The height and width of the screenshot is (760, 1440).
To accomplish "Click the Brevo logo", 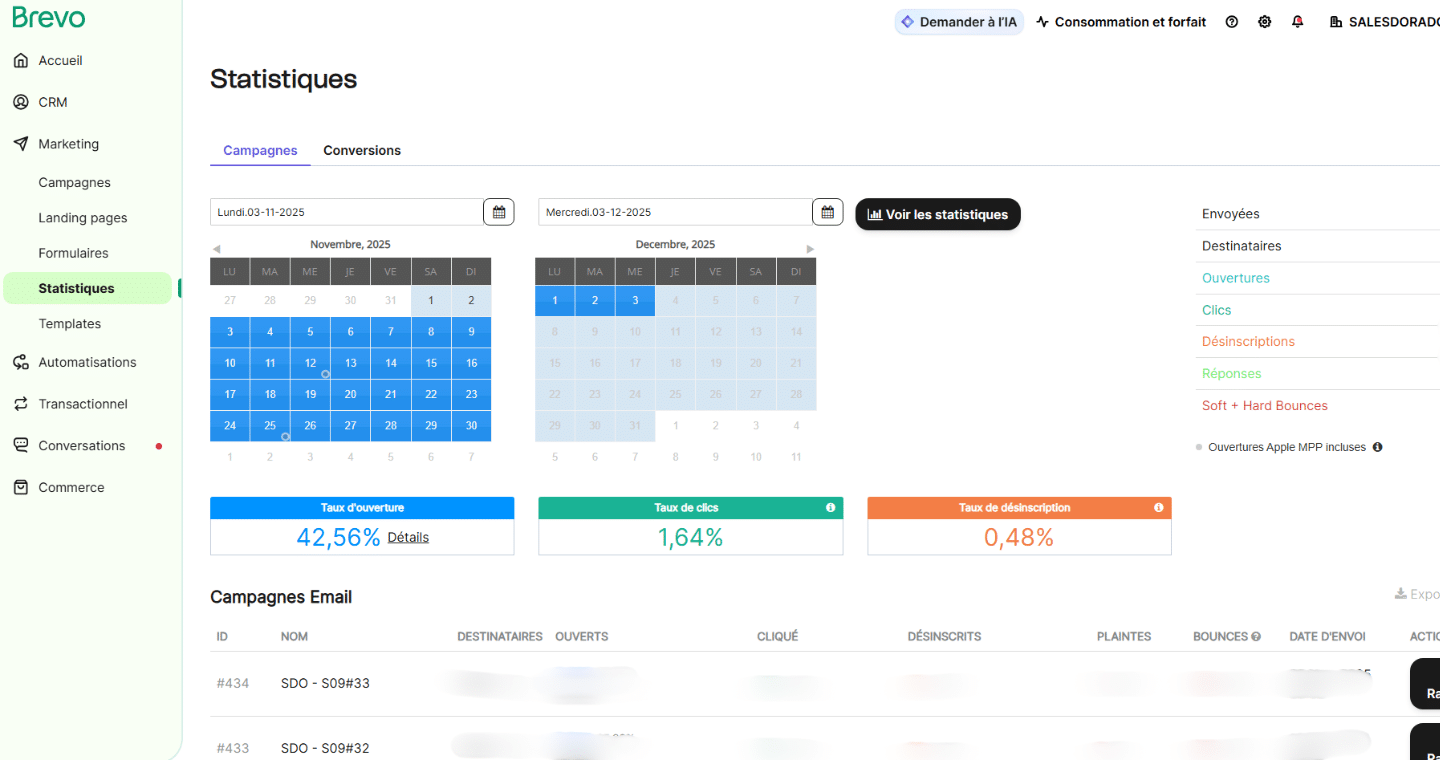I will tap(49, 18).
